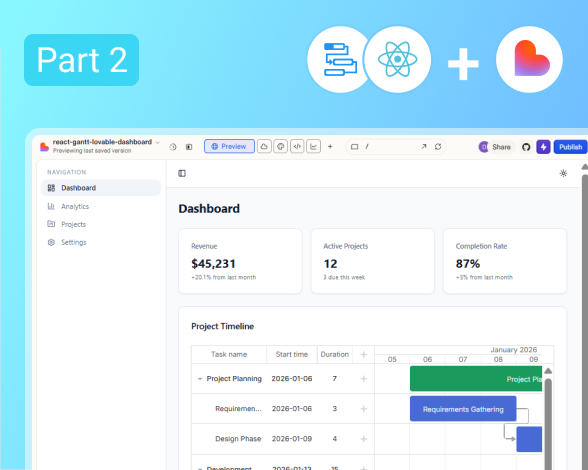Click the purple lightning bolt icon
Image resolution: width=588 pixels, height=470 pixels.
543,147
